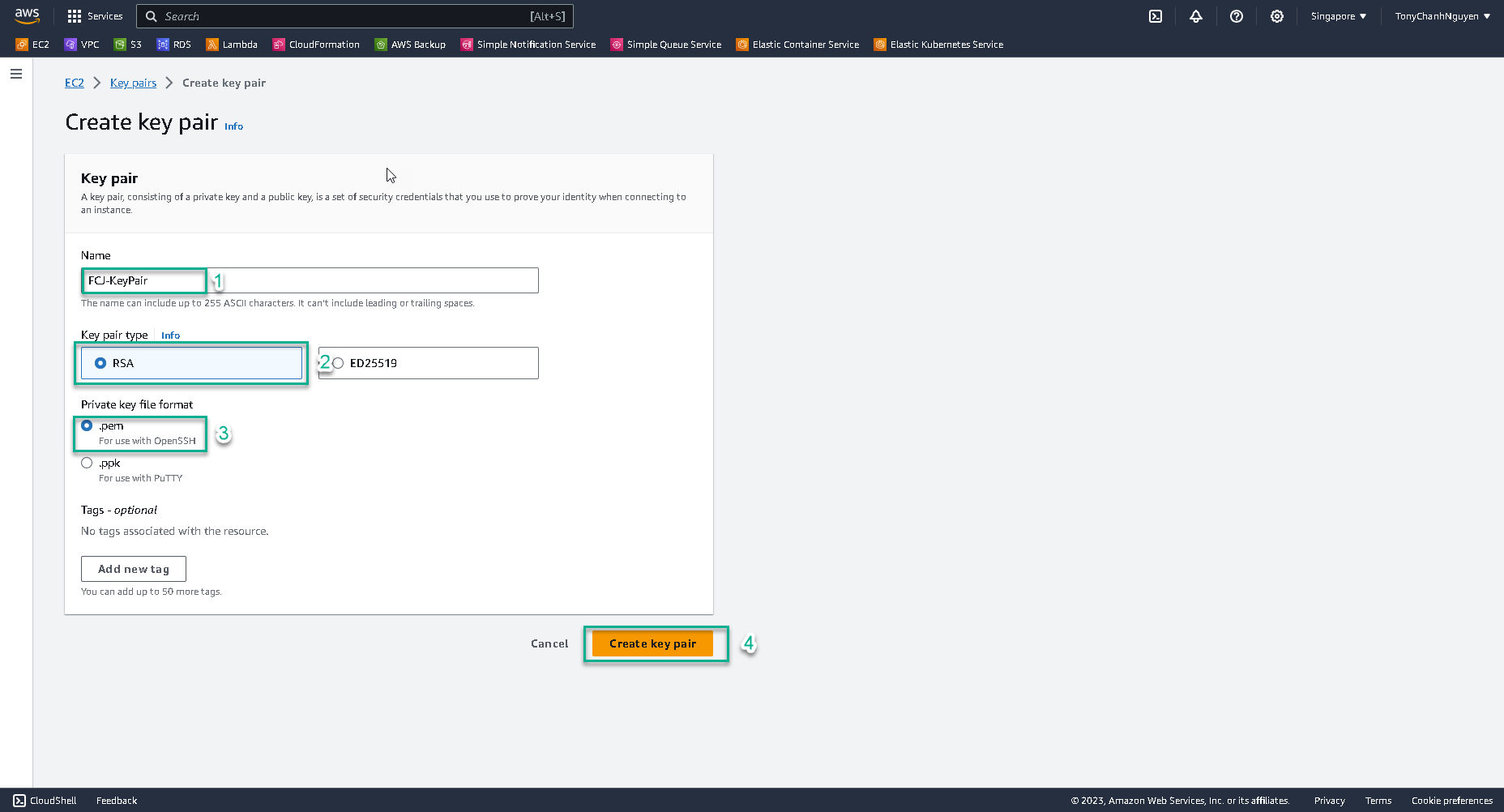Expand the left sidebar navigation
Screen dimensions: 1504x812
click(x=15, y=73)
